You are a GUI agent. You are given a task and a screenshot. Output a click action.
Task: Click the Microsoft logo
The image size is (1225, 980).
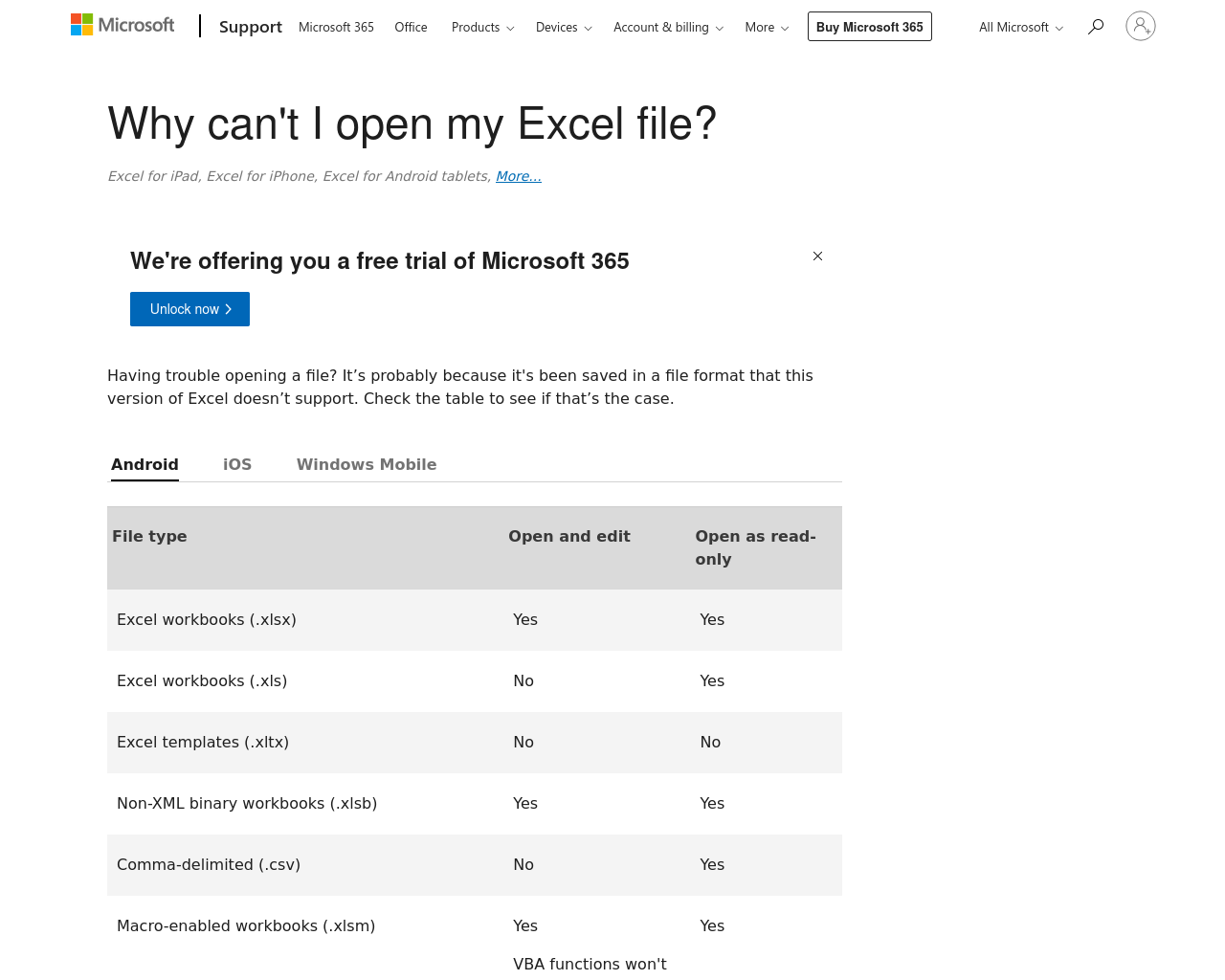click(122, 25)
